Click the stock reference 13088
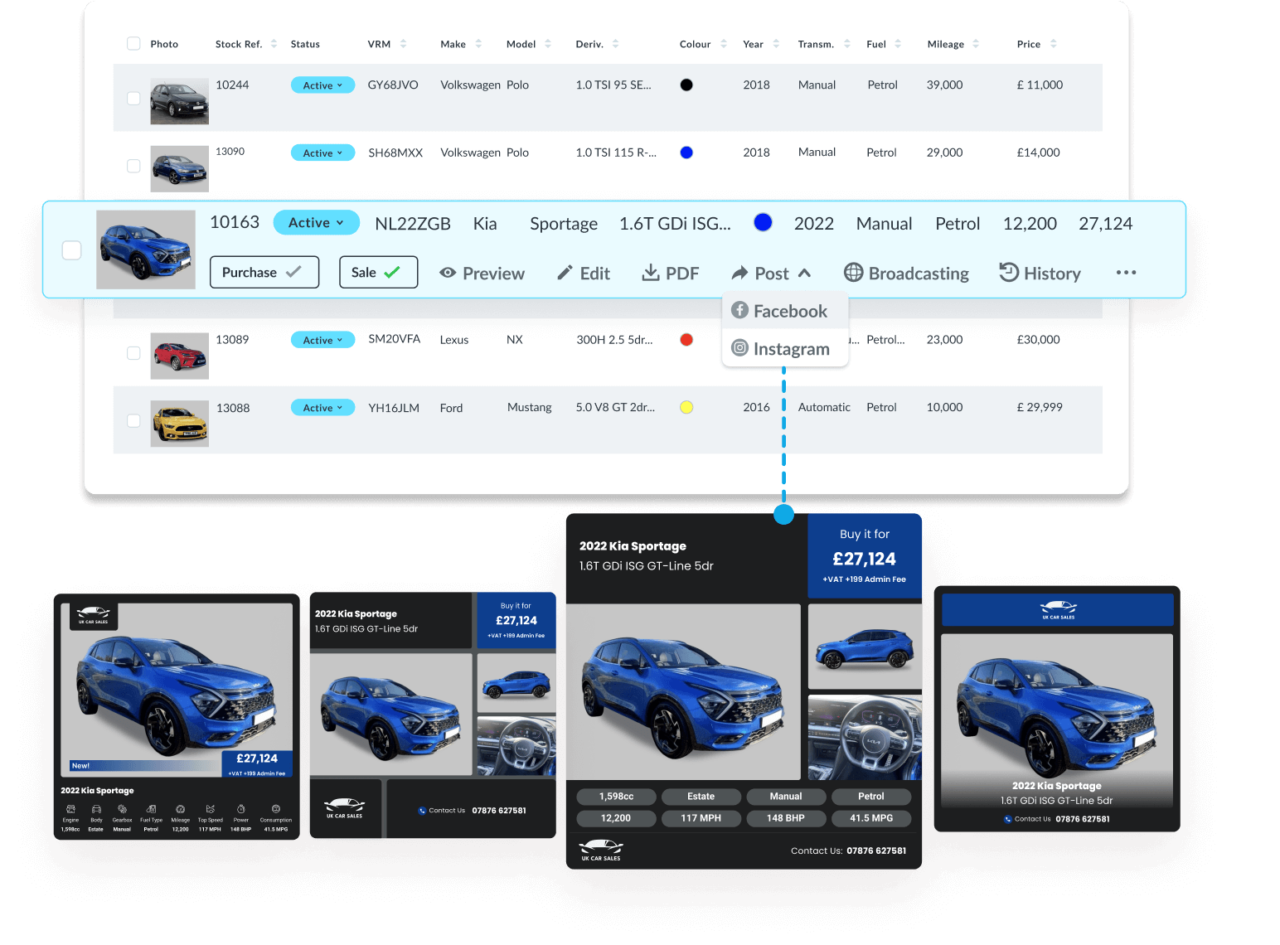This screenshot has height=945, width=1280. [233, 407]
